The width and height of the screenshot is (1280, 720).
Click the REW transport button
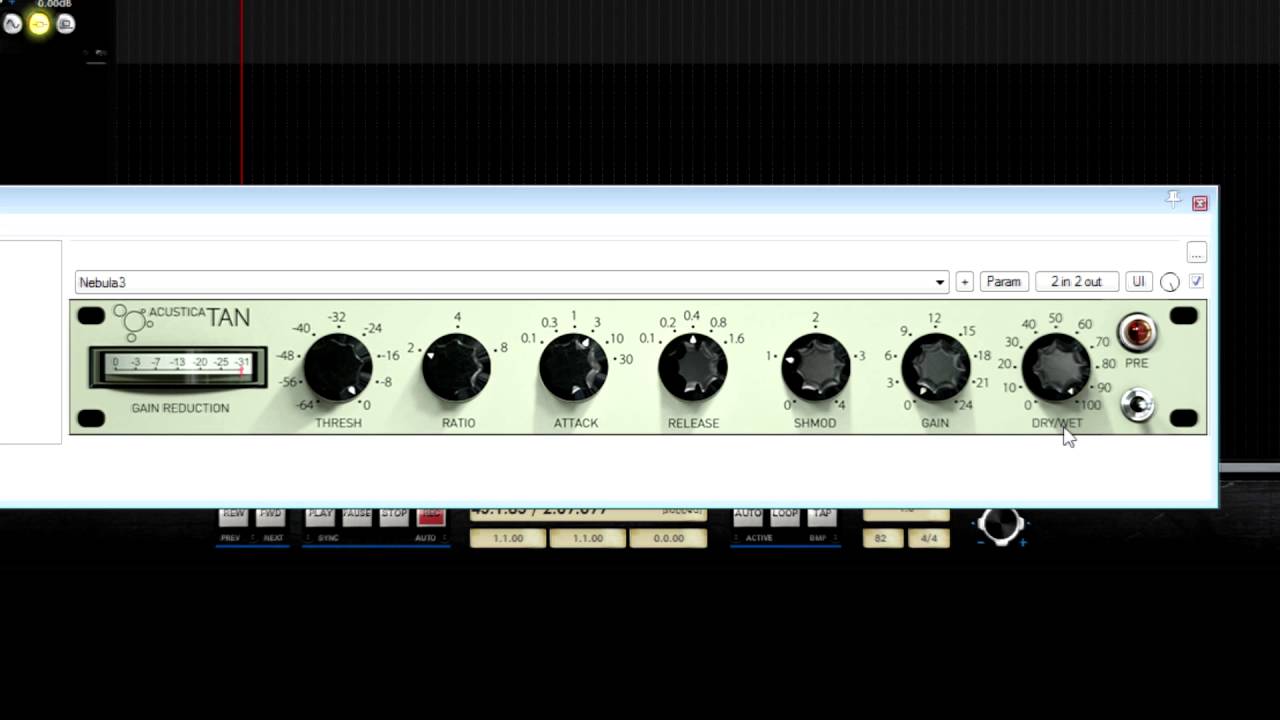pyautogui.click(x=234, y=516)
